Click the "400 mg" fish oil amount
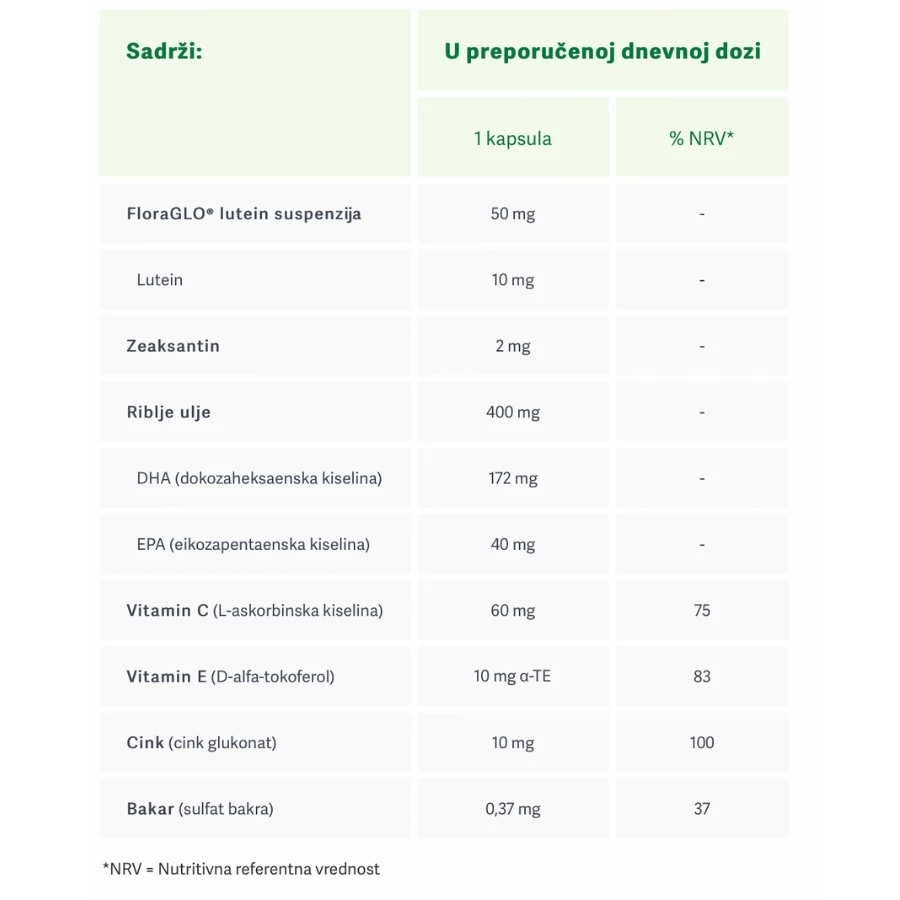Viewport: 900px width, 900px height. click(x=513, y=412)
